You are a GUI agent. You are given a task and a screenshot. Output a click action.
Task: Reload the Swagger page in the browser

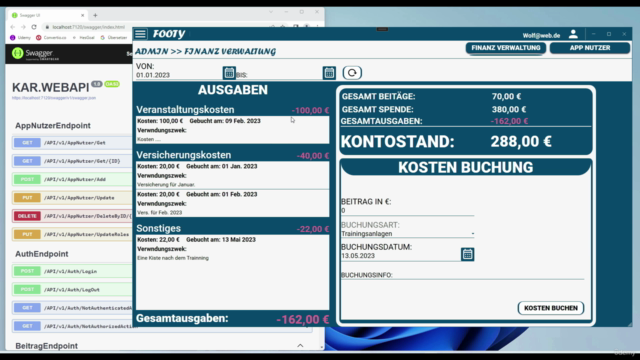[34, 27]
